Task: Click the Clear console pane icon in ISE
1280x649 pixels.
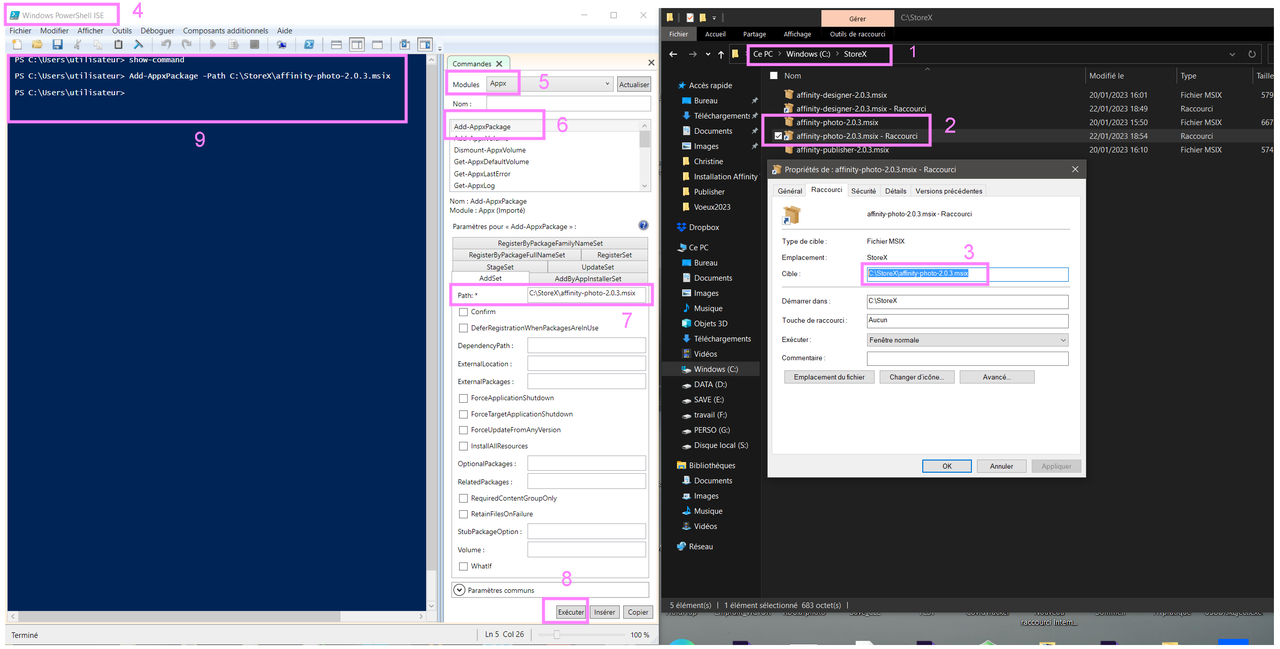Action: [138, 44]
